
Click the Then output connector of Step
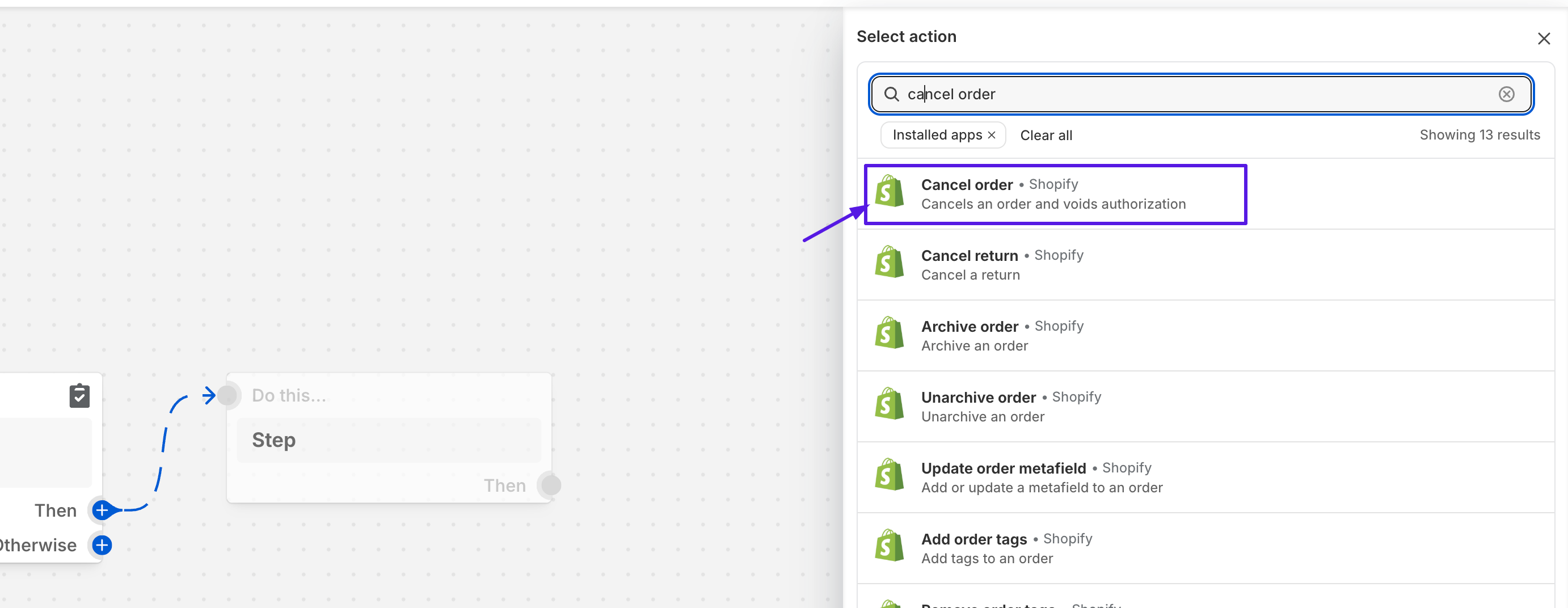(550, 485)
